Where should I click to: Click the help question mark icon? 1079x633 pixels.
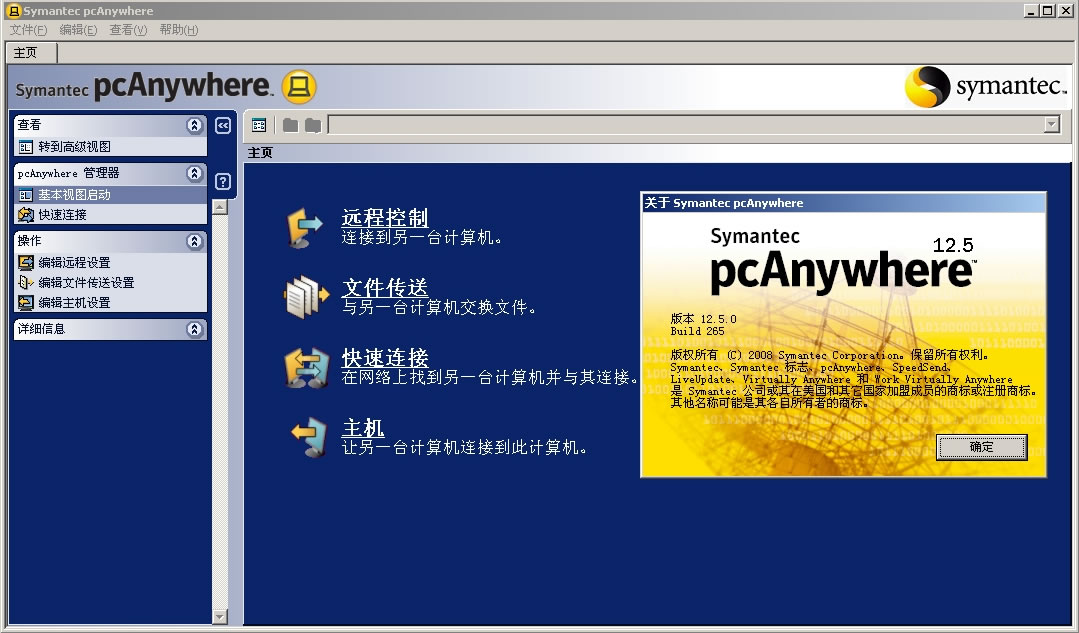coord(223,181)
